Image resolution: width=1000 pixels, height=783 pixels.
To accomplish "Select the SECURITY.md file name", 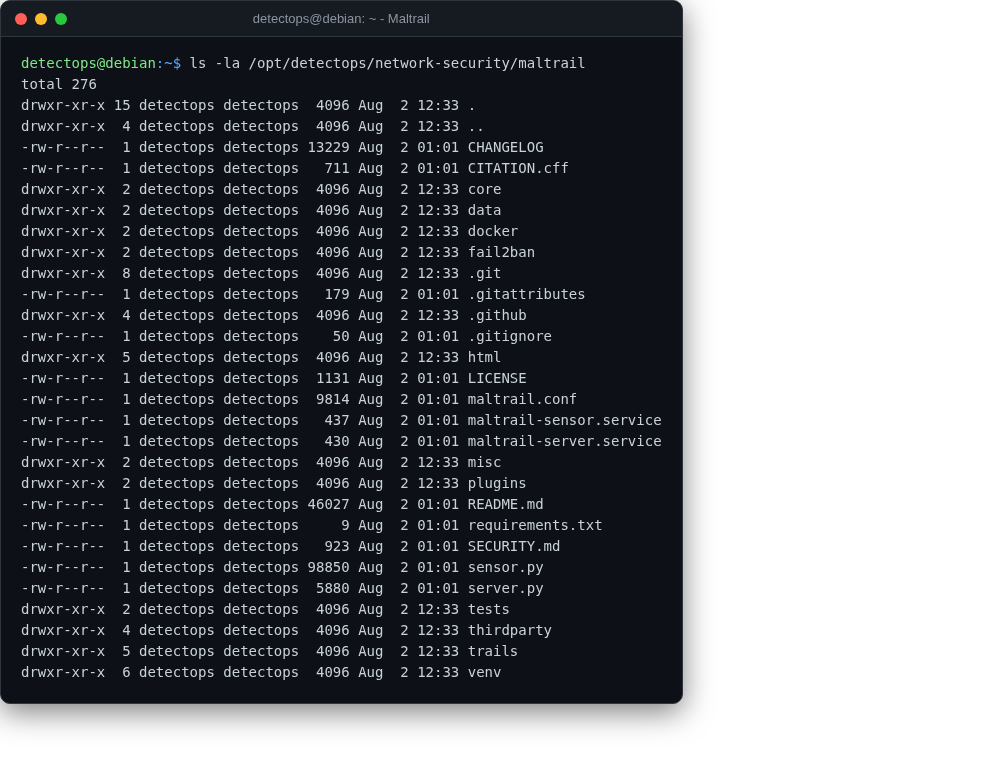I will point(514,547).
